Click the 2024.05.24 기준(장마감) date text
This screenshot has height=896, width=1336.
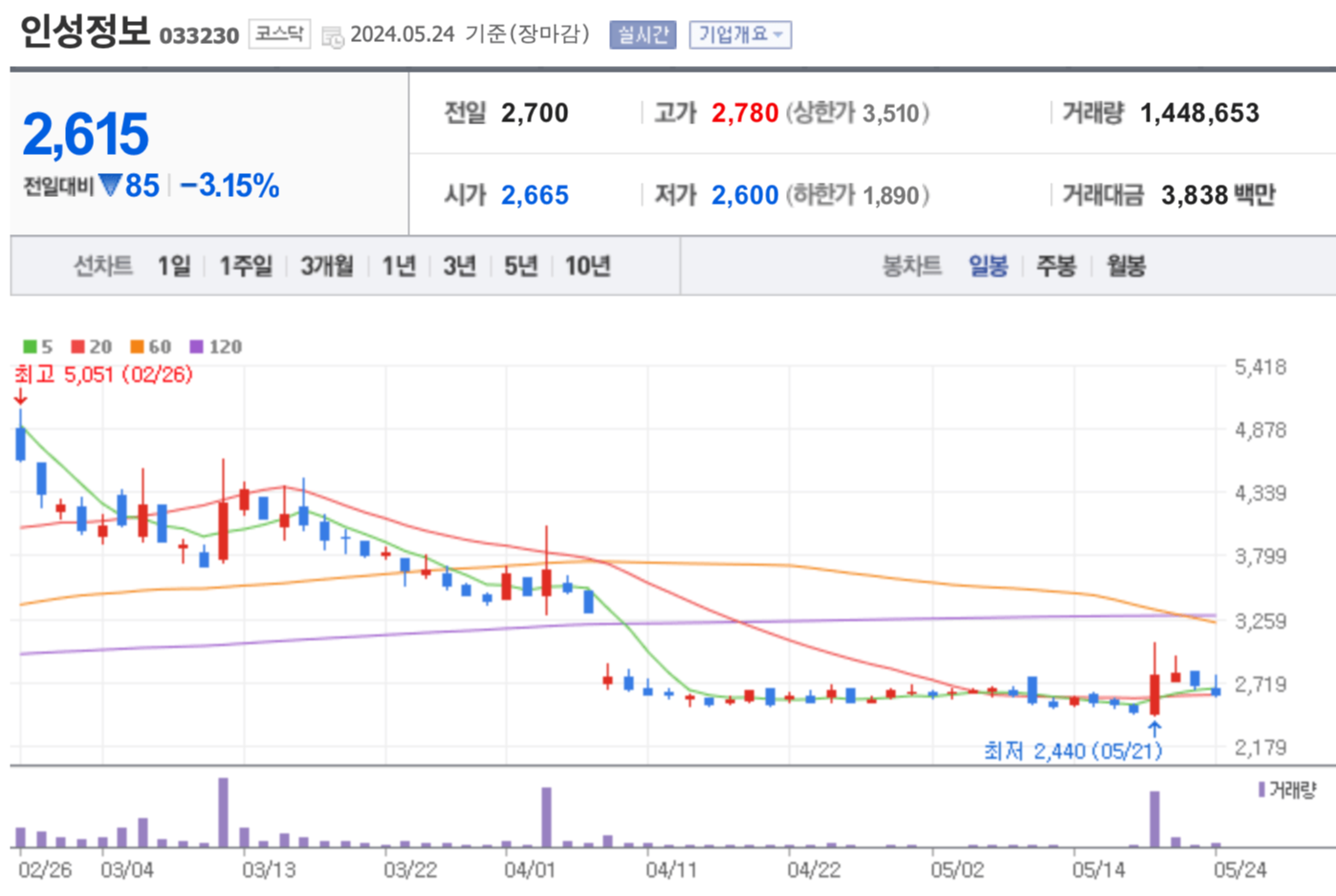click(470, 34)
